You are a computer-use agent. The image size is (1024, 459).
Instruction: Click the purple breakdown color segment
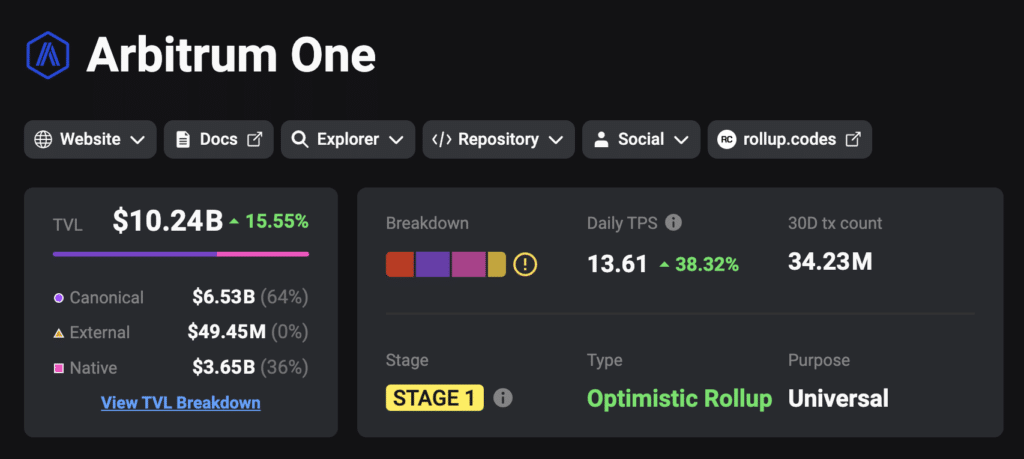[x=432, y=264]
